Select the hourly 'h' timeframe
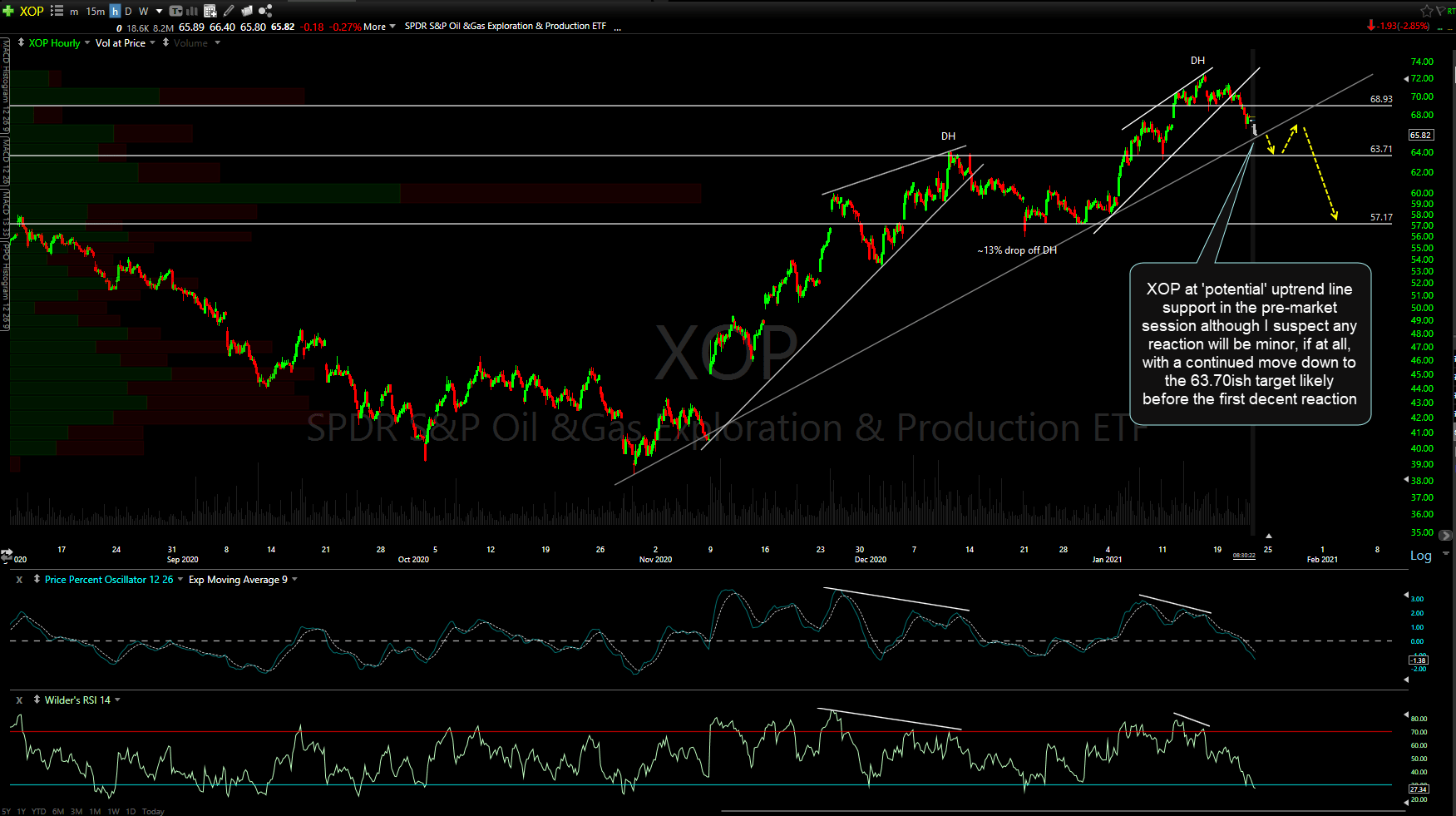Image resolution: width=1456 pixels, height=816 pixels. [x=115, y=12]
